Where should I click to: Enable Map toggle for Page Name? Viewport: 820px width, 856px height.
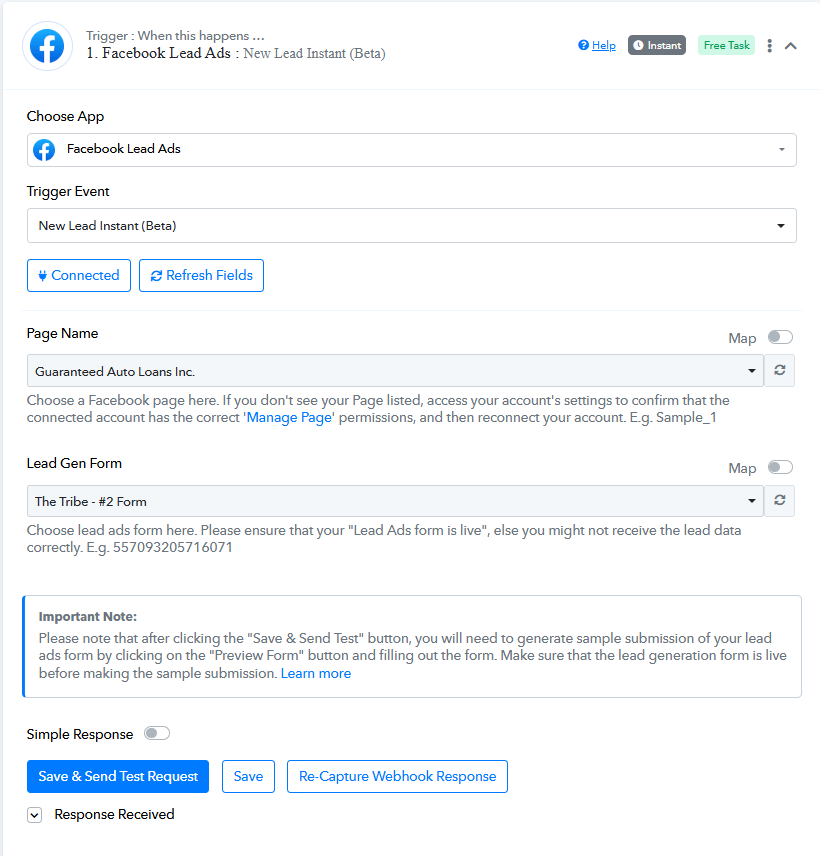(x=780, y=337)
